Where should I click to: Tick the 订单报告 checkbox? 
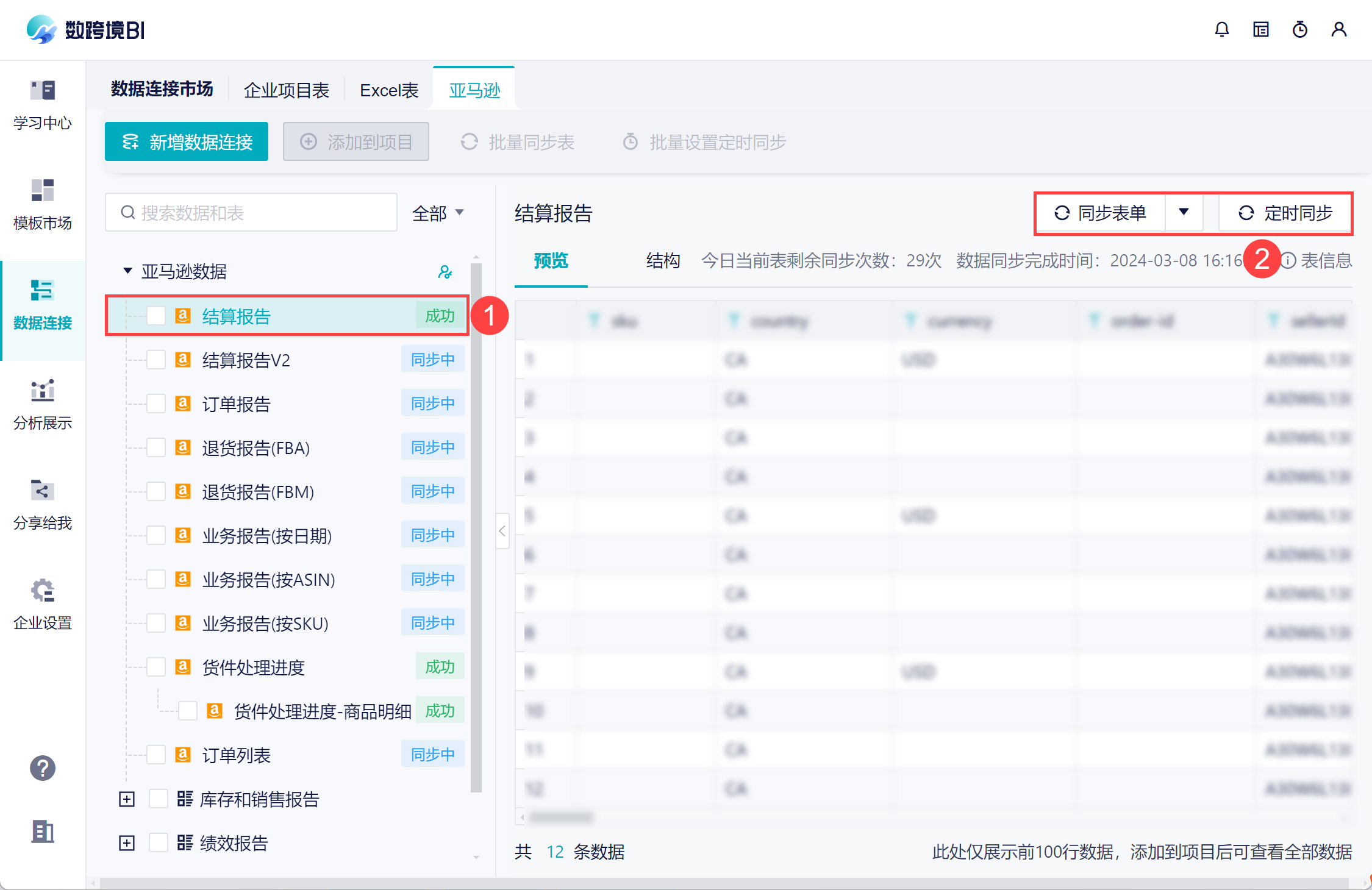(x=156, y=404)
